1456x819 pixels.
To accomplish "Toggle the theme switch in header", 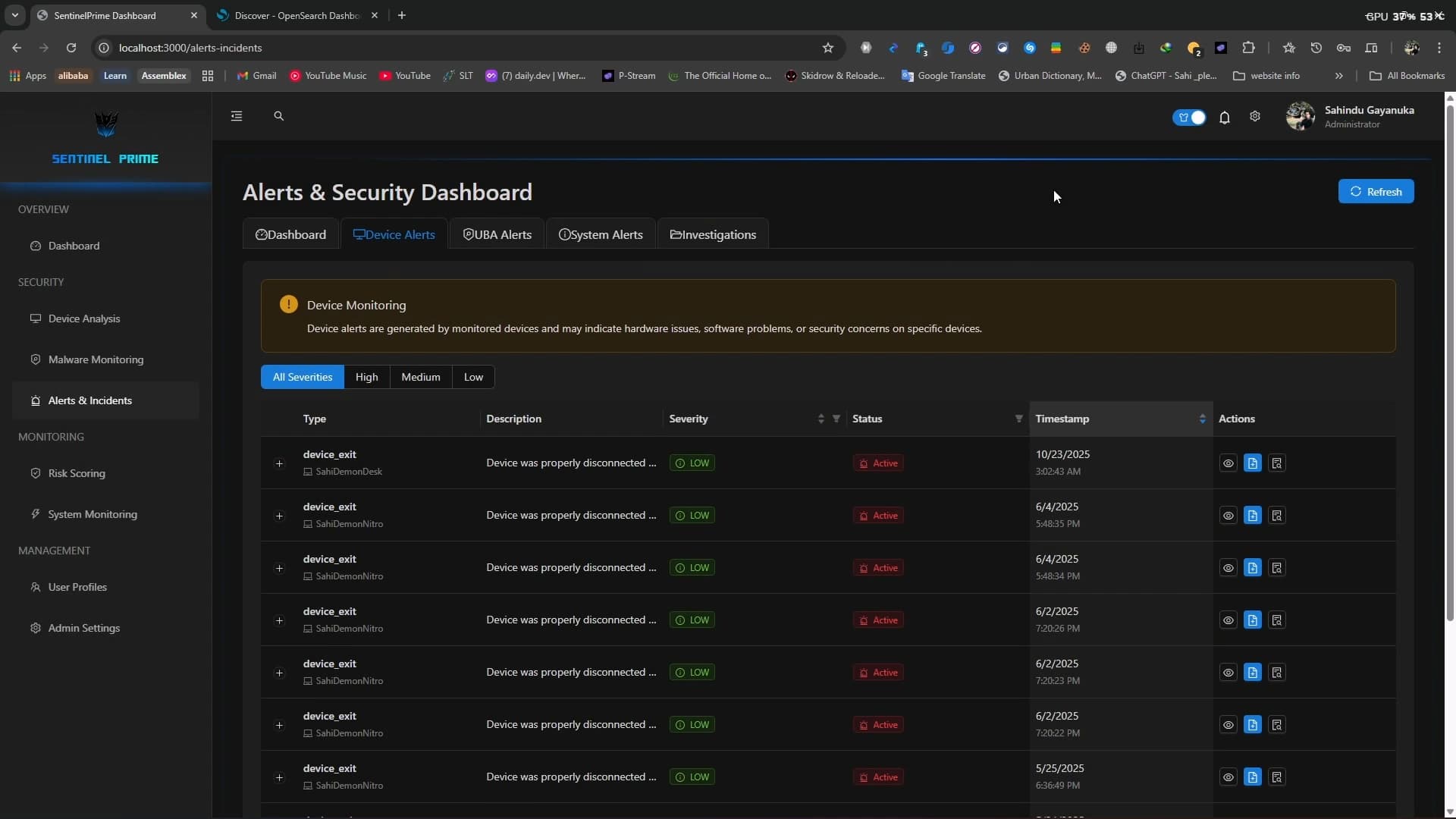I will click(x=1189, y=118).
